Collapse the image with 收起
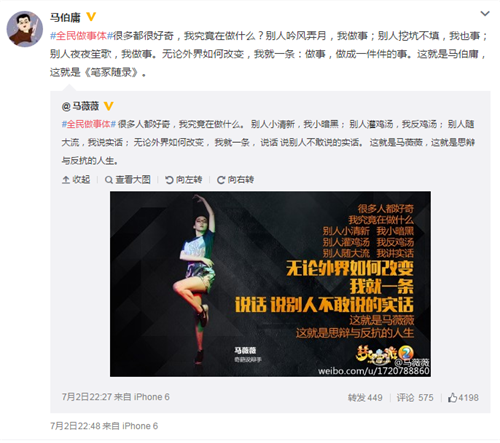The width and height of the screenshot is (500, 443). [76, 180]
